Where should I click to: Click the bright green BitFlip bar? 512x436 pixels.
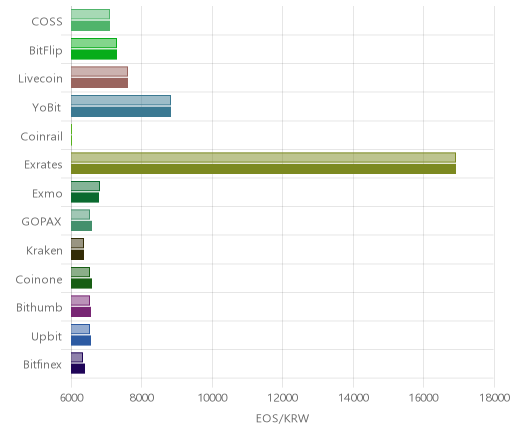tap(94, 55)
